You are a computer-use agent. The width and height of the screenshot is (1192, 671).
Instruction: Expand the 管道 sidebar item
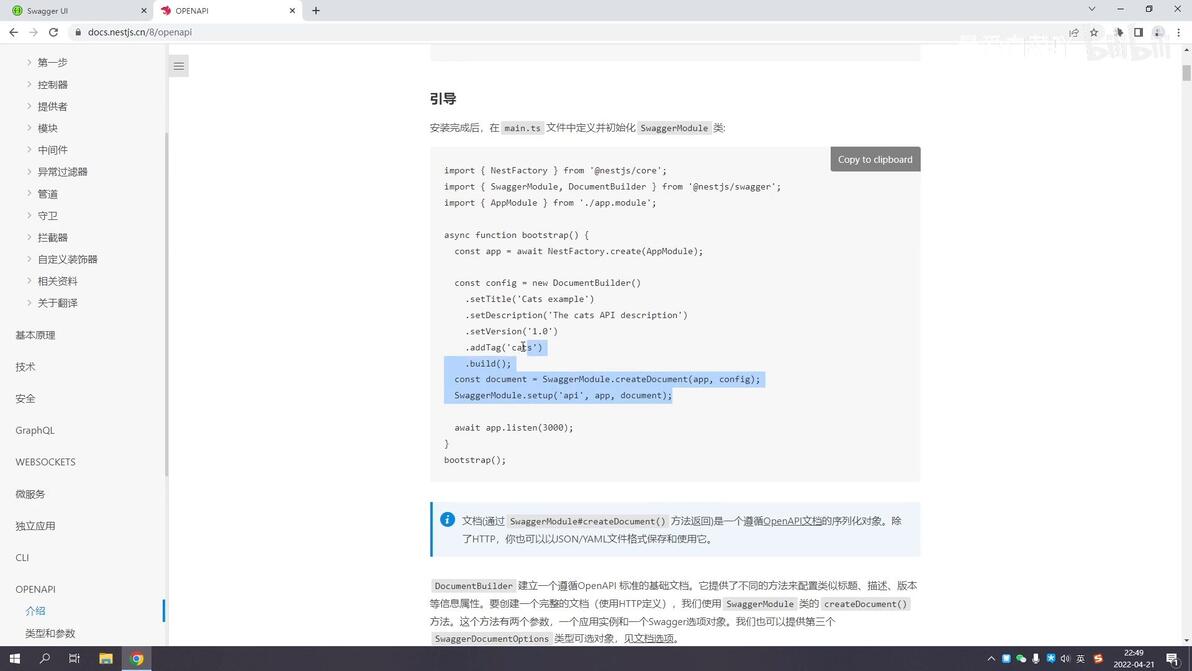[47, 194]
